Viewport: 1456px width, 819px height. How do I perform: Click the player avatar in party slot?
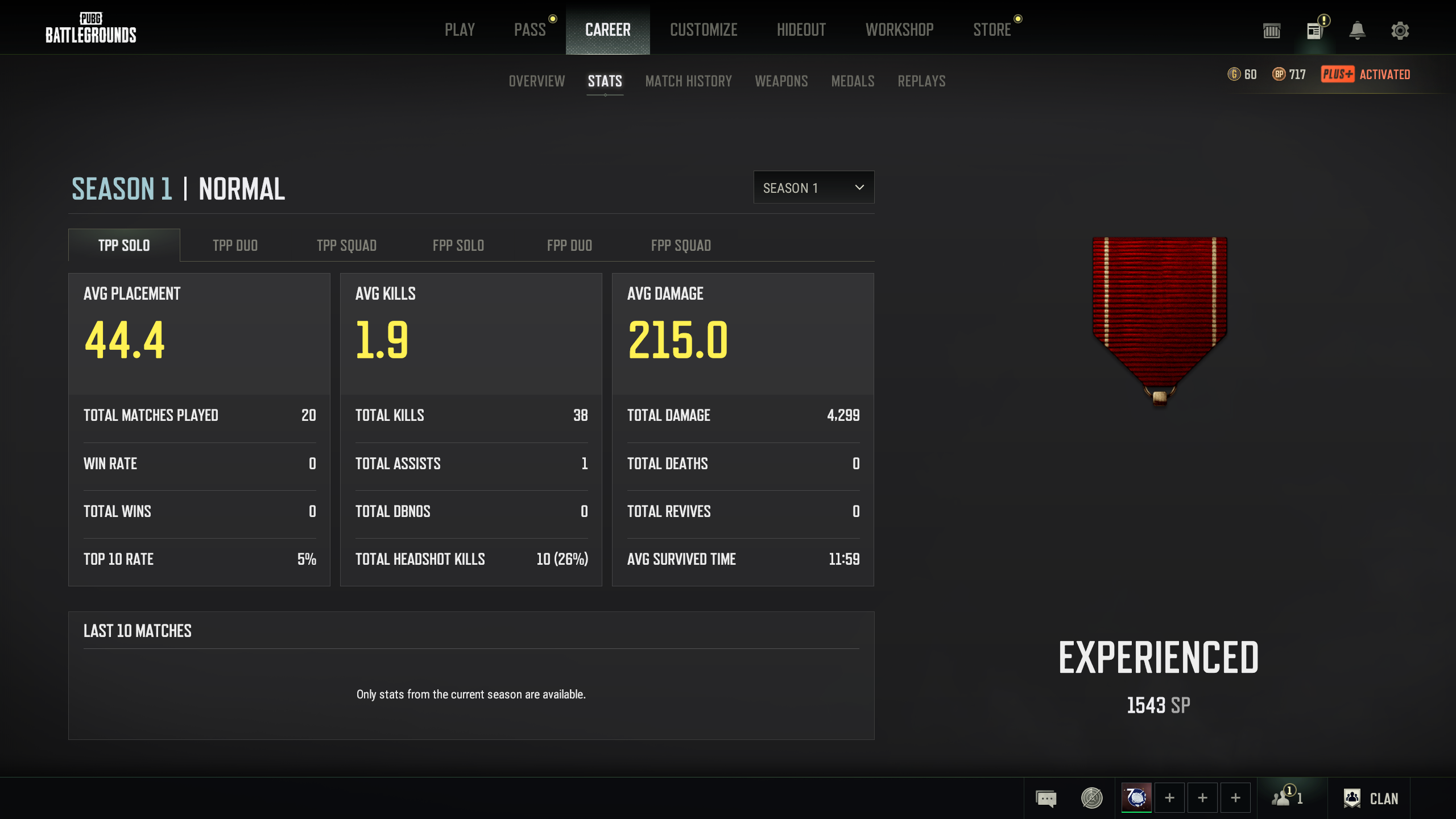[x=1136, y=797]
